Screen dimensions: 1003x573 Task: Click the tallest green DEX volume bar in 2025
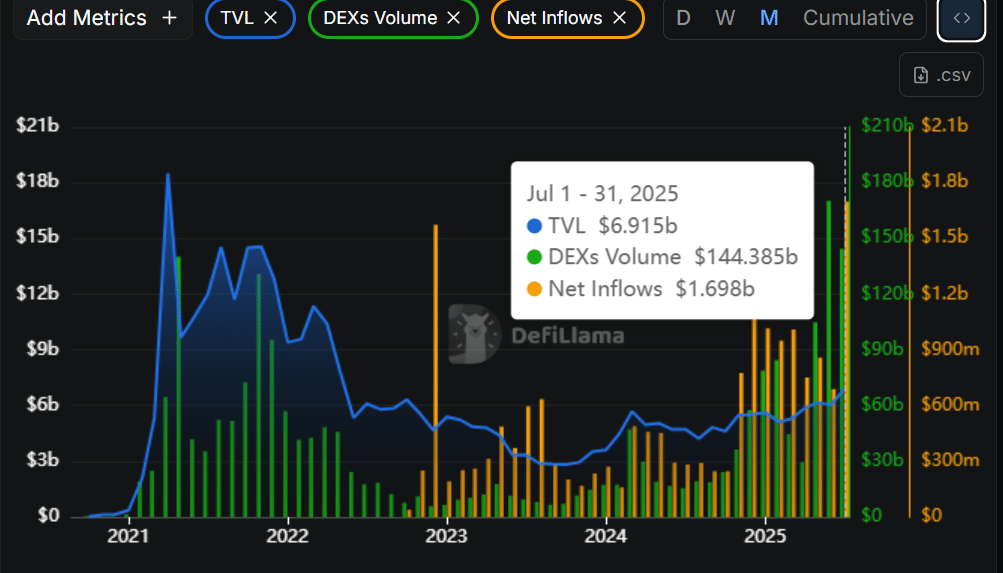click(828, 359)
